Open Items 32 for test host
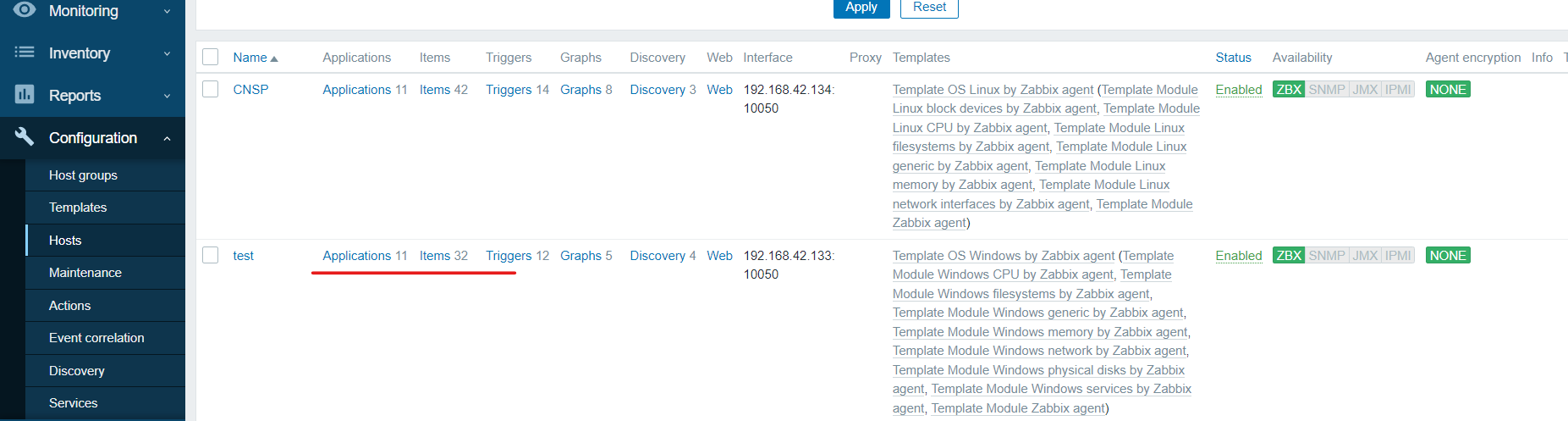 click(443, 256)
